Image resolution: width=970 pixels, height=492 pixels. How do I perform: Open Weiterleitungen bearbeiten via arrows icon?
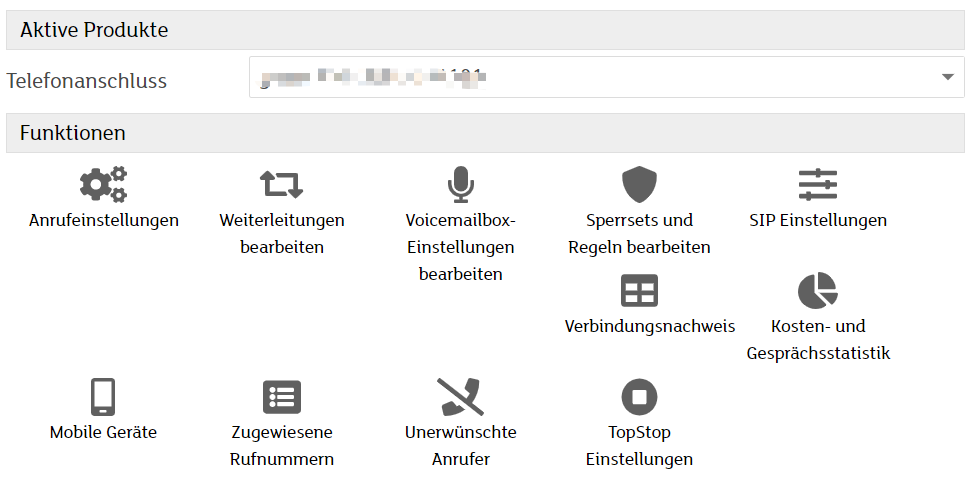(x=281, y=185)
